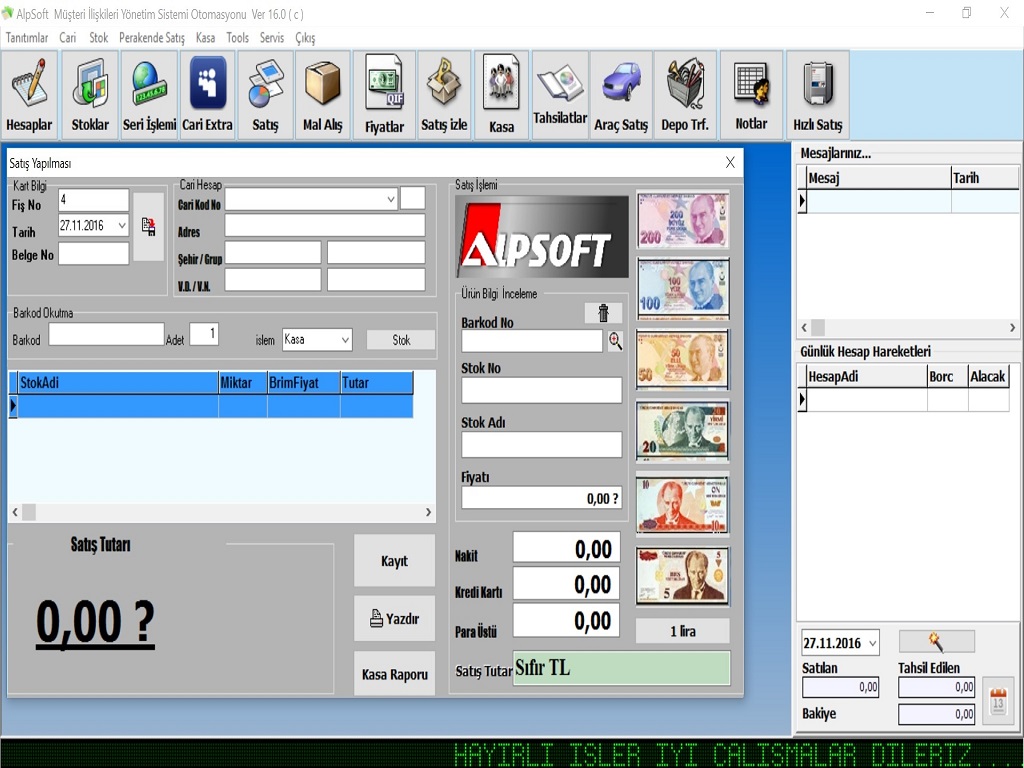
Task: Open Tahsilatlar toolbar icon
Action: (x=560, y=95)
